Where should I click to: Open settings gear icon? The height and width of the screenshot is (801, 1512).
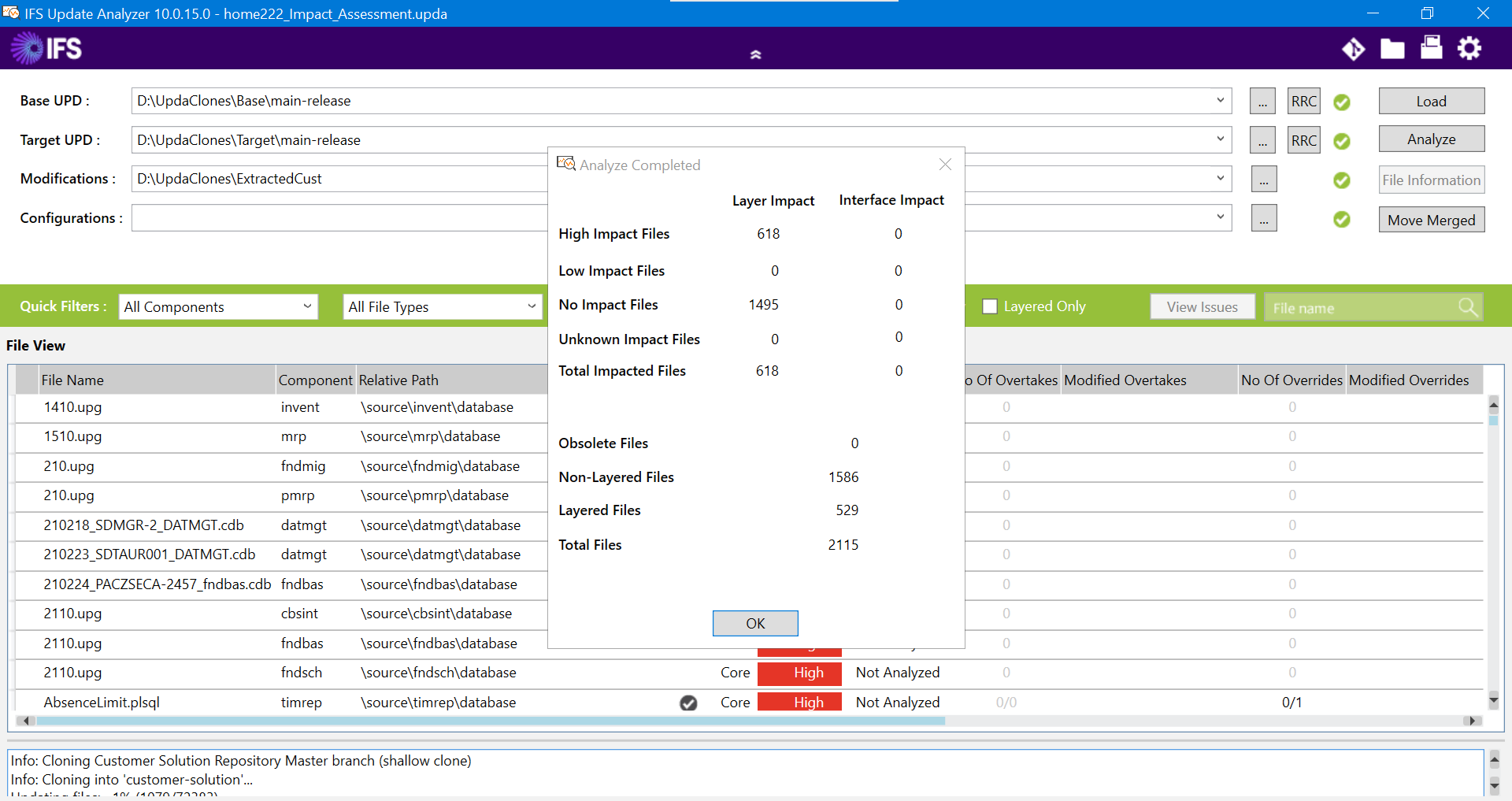click(x=1469, y=49)
